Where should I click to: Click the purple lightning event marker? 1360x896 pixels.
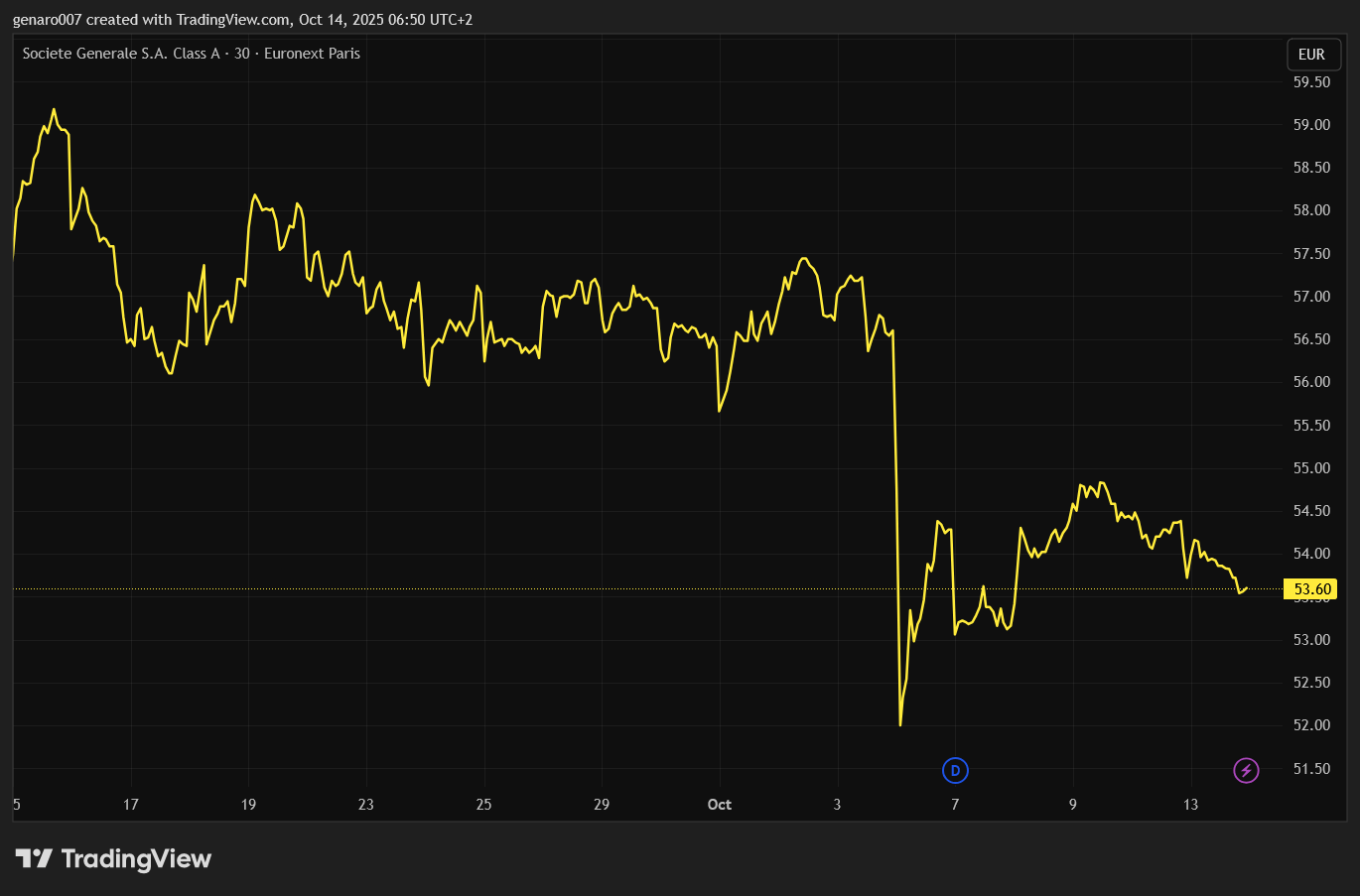point(1246,770)
